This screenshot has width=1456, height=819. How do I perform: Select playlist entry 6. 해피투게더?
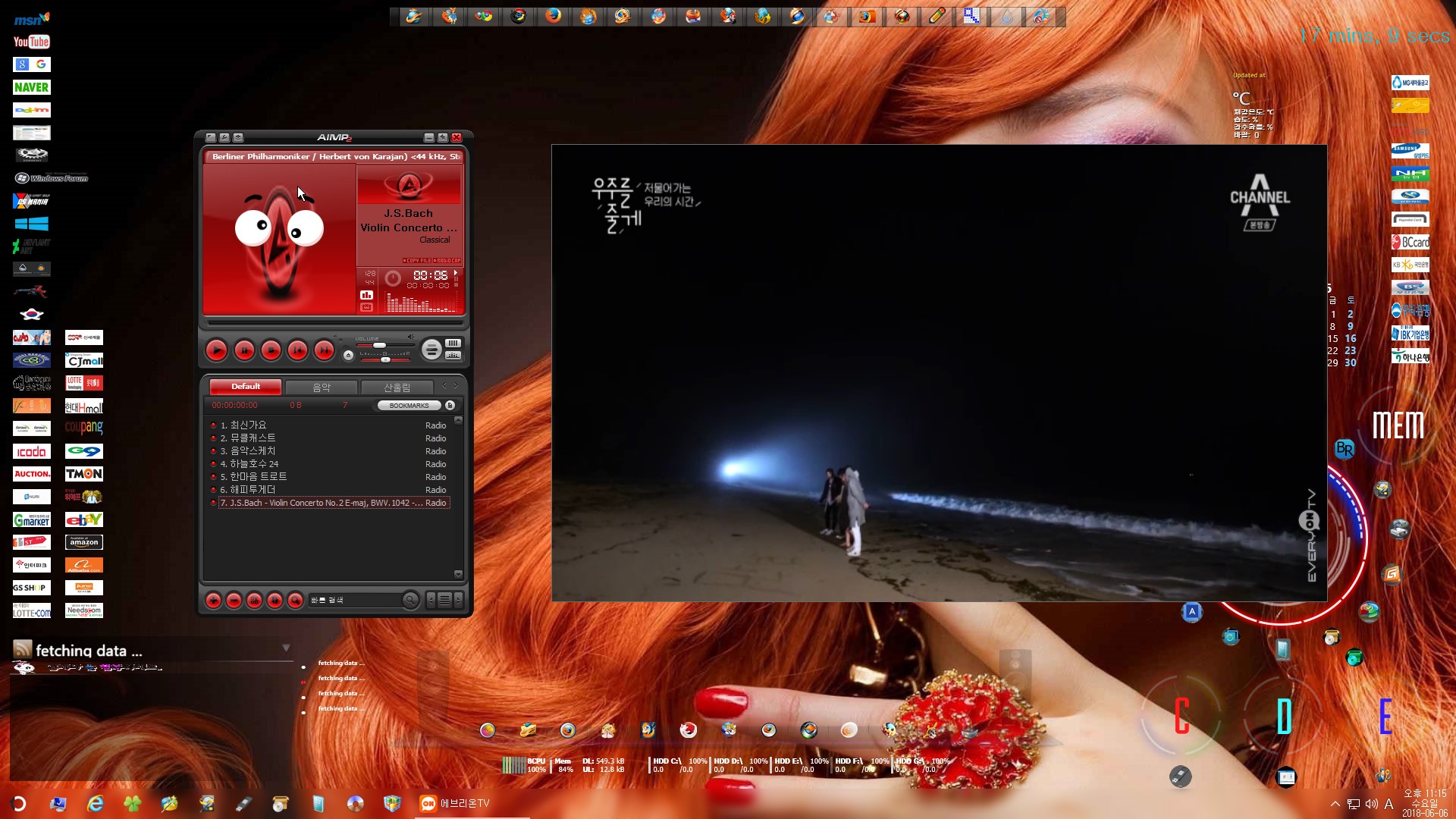coord(329,490)
